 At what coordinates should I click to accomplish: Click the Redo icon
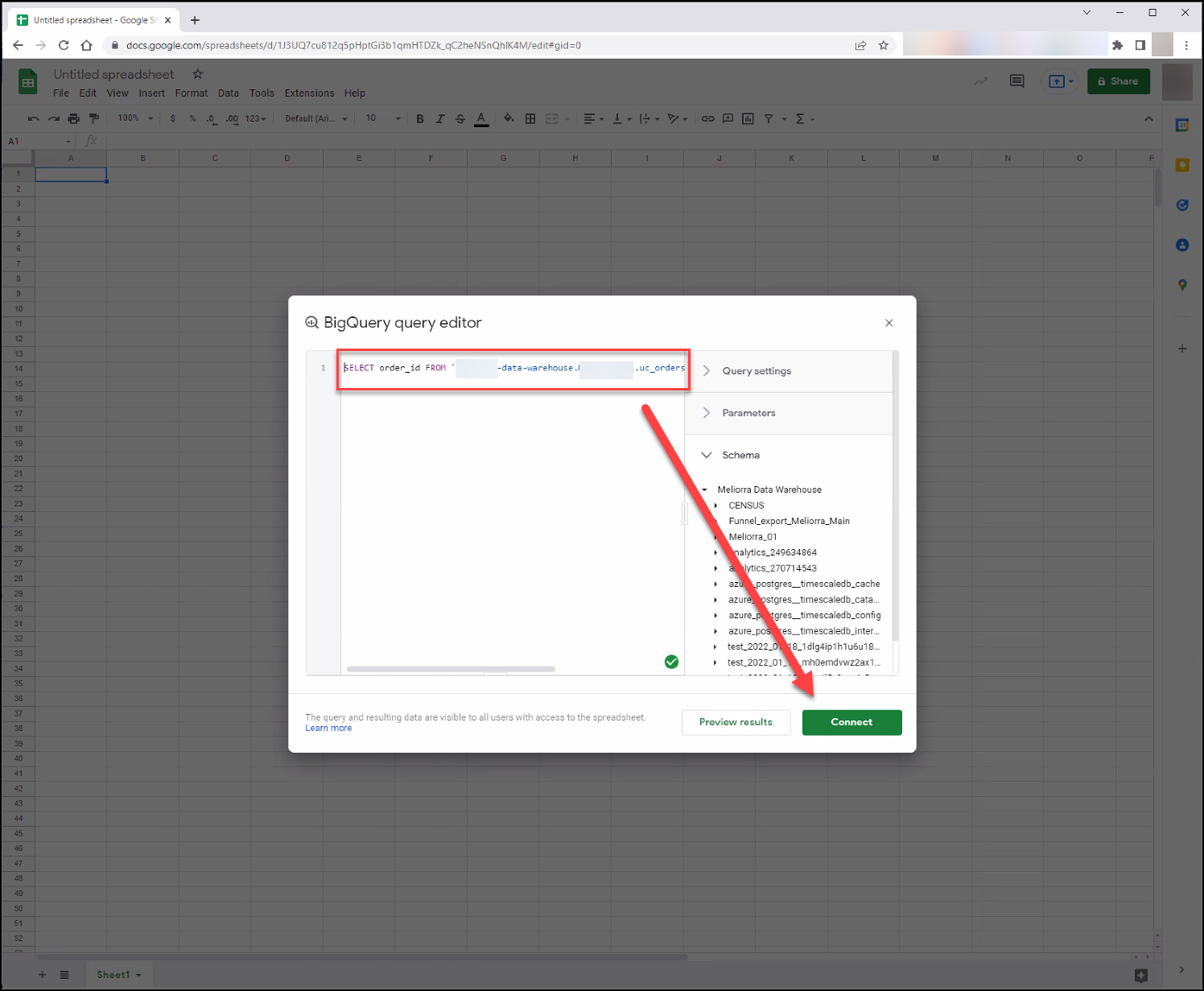[53, 118]
